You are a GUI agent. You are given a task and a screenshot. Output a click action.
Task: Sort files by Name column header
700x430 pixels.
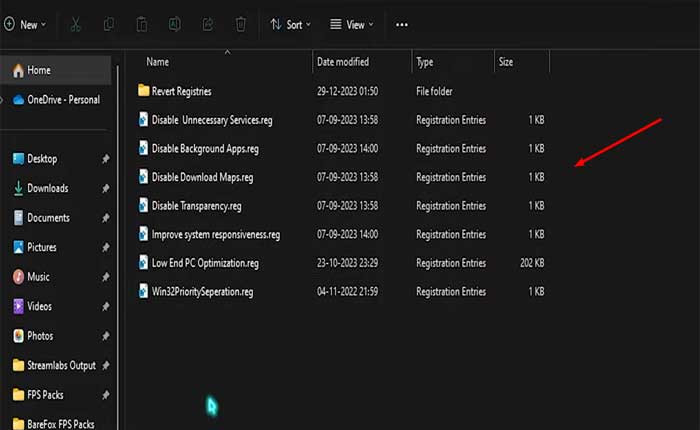[158, 62]
